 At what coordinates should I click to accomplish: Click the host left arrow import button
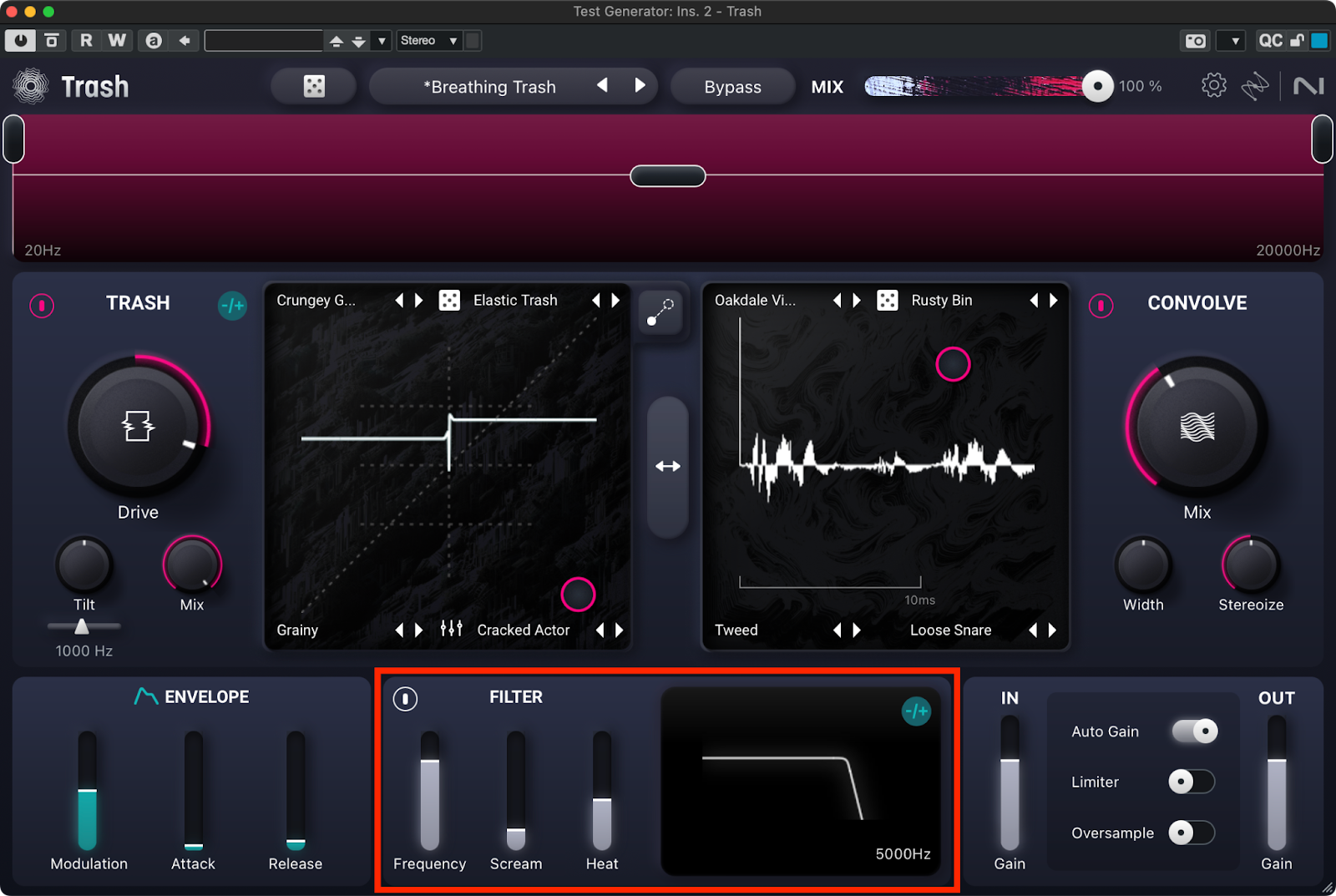[185, 40]
